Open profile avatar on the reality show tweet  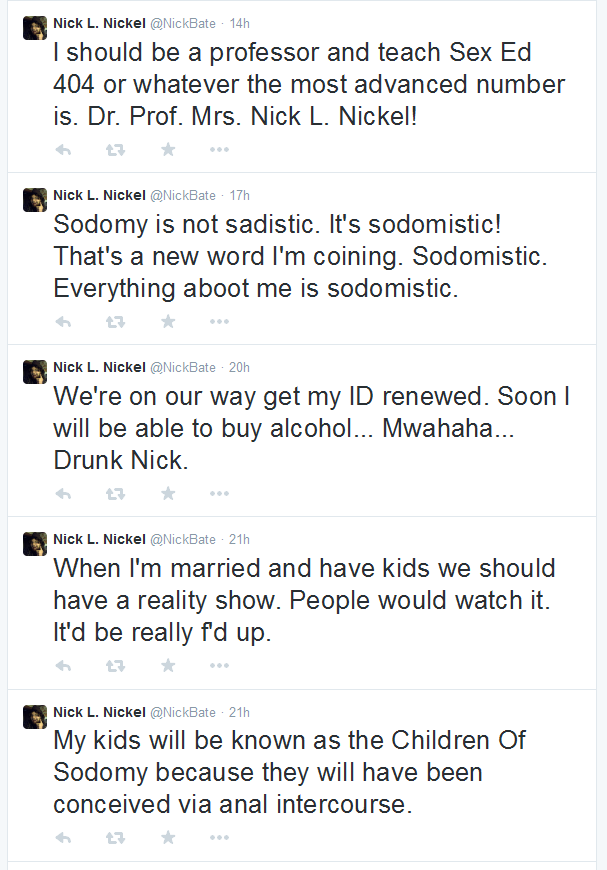[x=34, y=544]
